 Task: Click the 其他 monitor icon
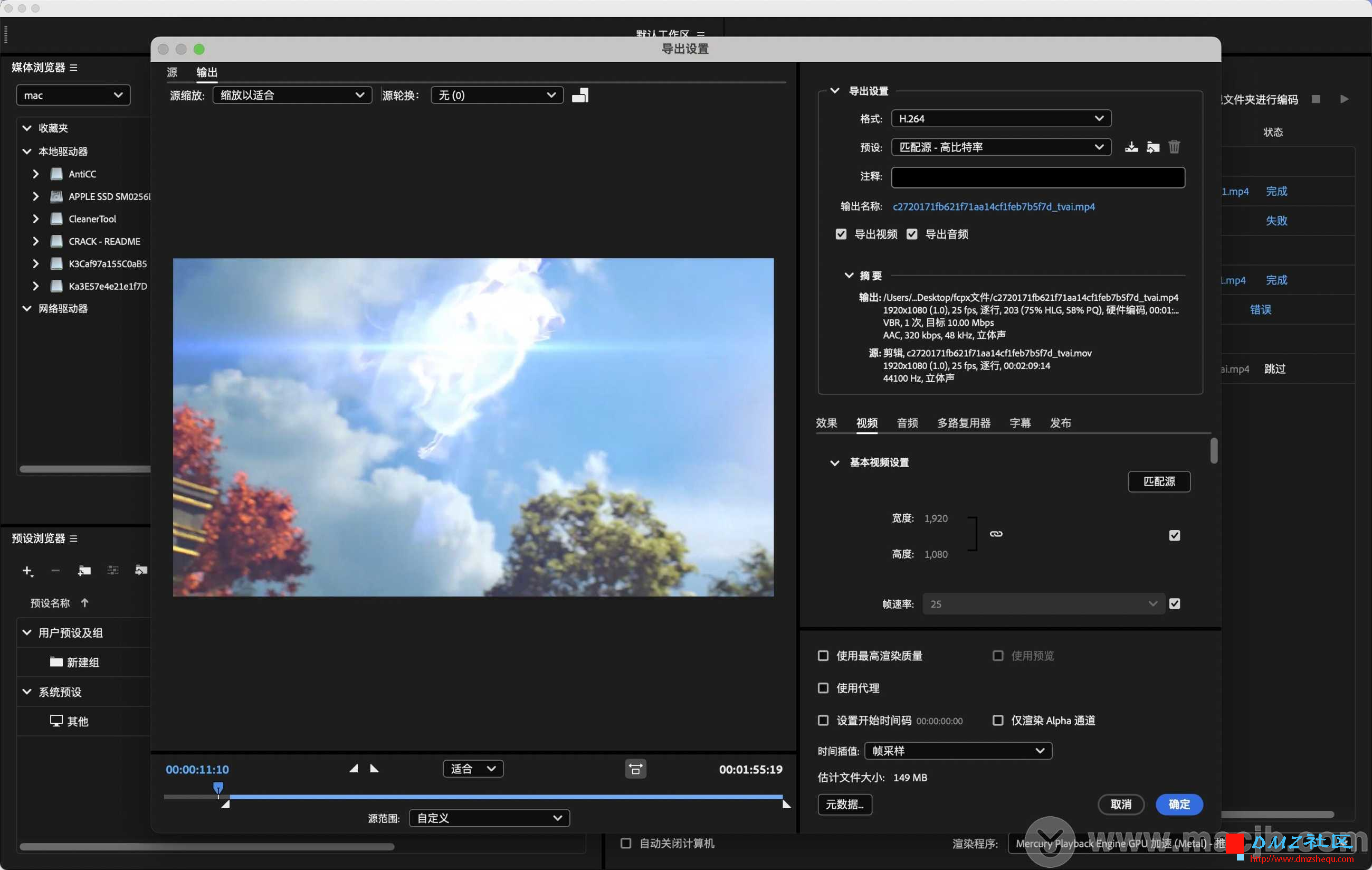click(x=56, y=721)
